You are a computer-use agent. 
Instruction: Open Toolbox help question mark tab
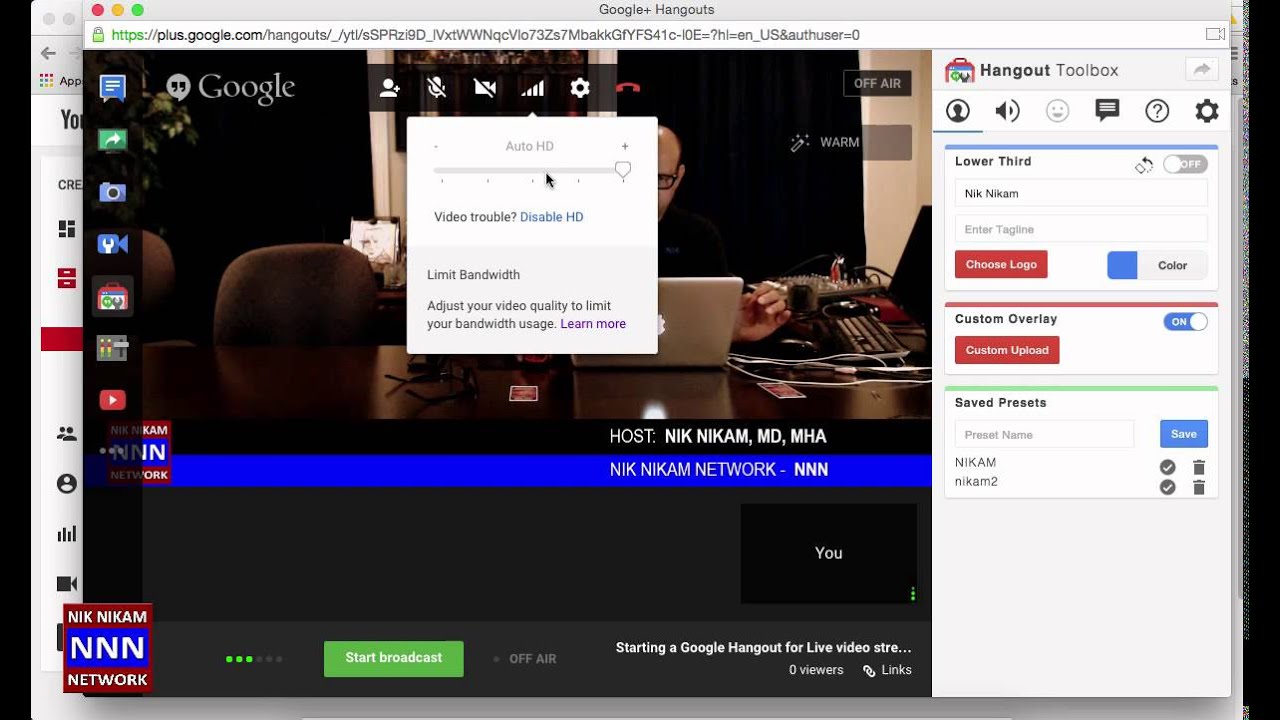pos(1157,111)
